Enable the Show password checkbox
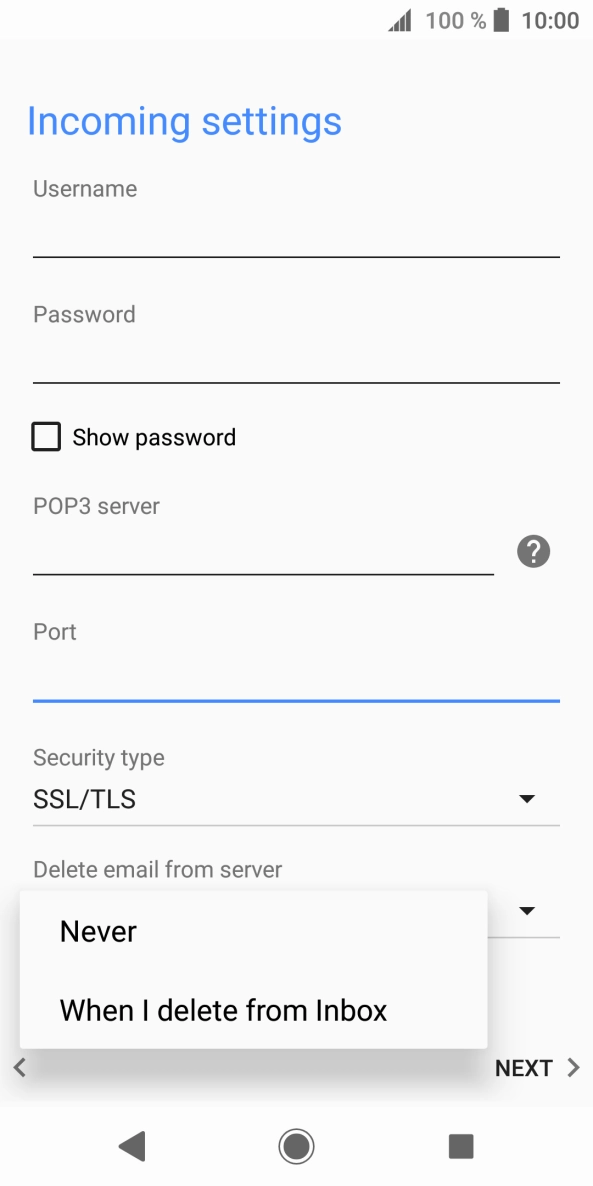The image size is (593, 1186). [46, 436]
